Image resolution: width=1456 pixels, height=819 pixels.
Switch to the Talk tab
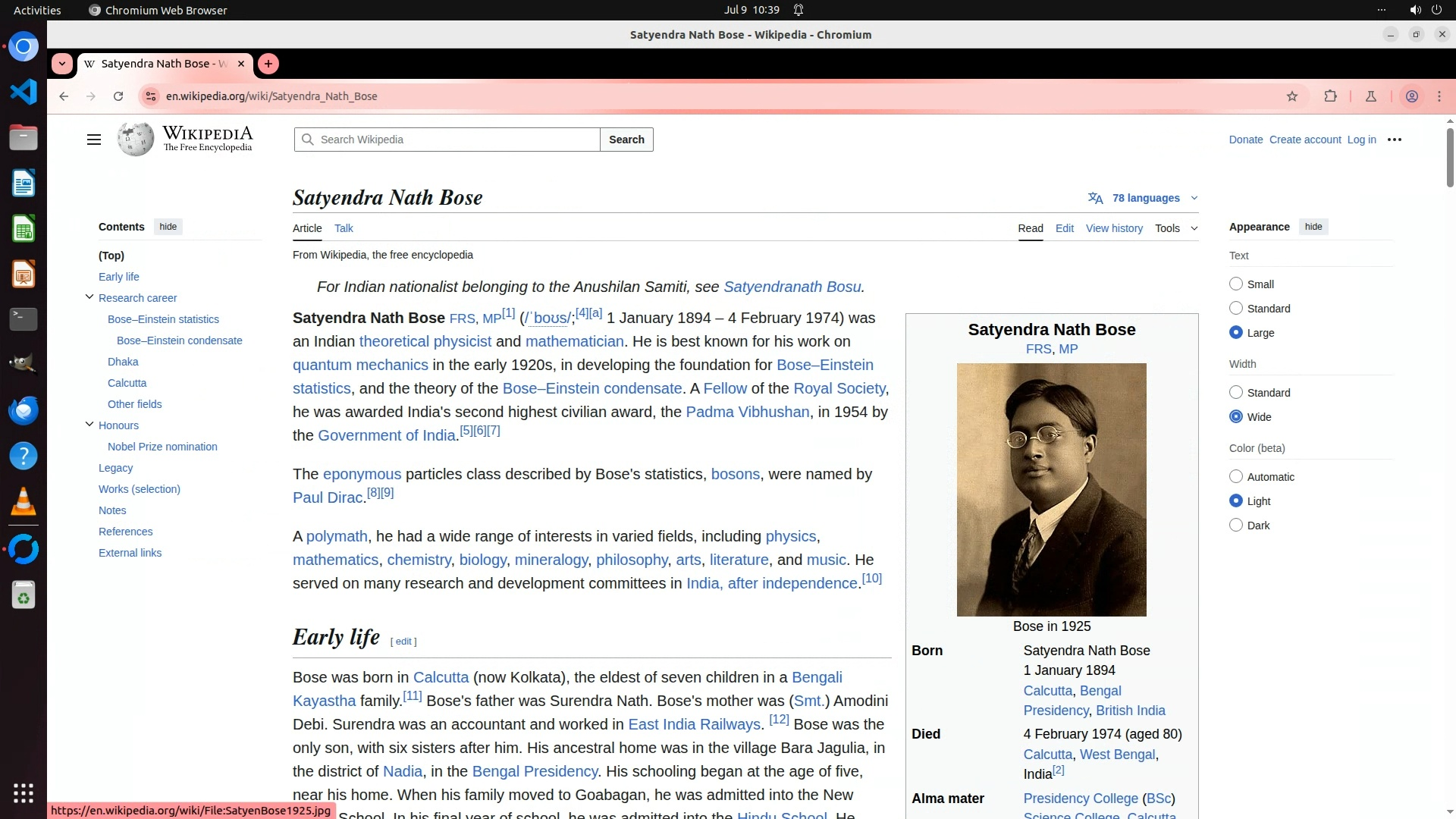click(344, 228)
